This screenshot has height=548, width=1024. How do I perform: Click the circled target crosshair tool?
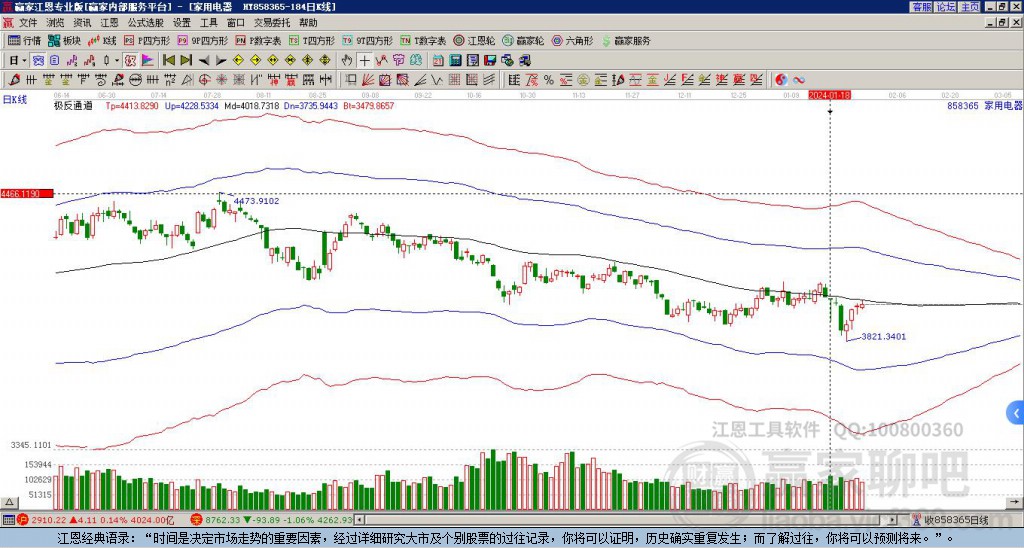(x=204, y=80)
